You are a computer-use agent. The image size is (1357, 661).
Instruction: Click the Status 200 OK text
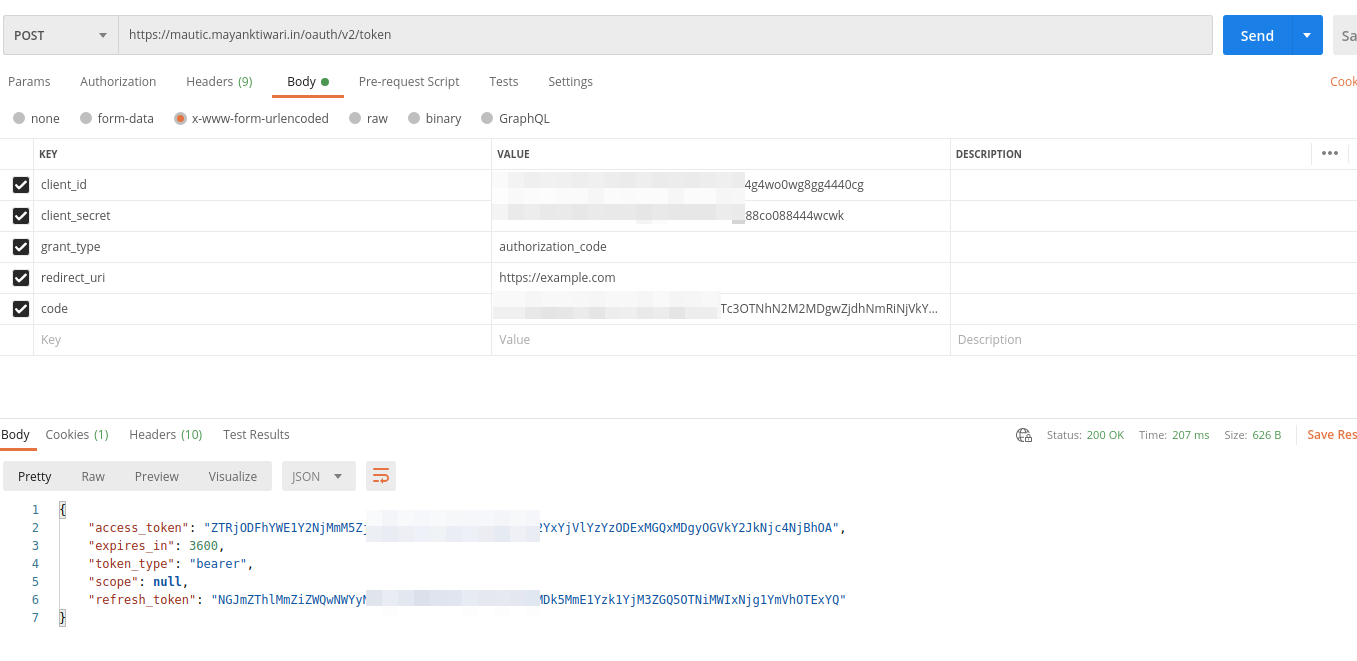[x=1085, y=435]
